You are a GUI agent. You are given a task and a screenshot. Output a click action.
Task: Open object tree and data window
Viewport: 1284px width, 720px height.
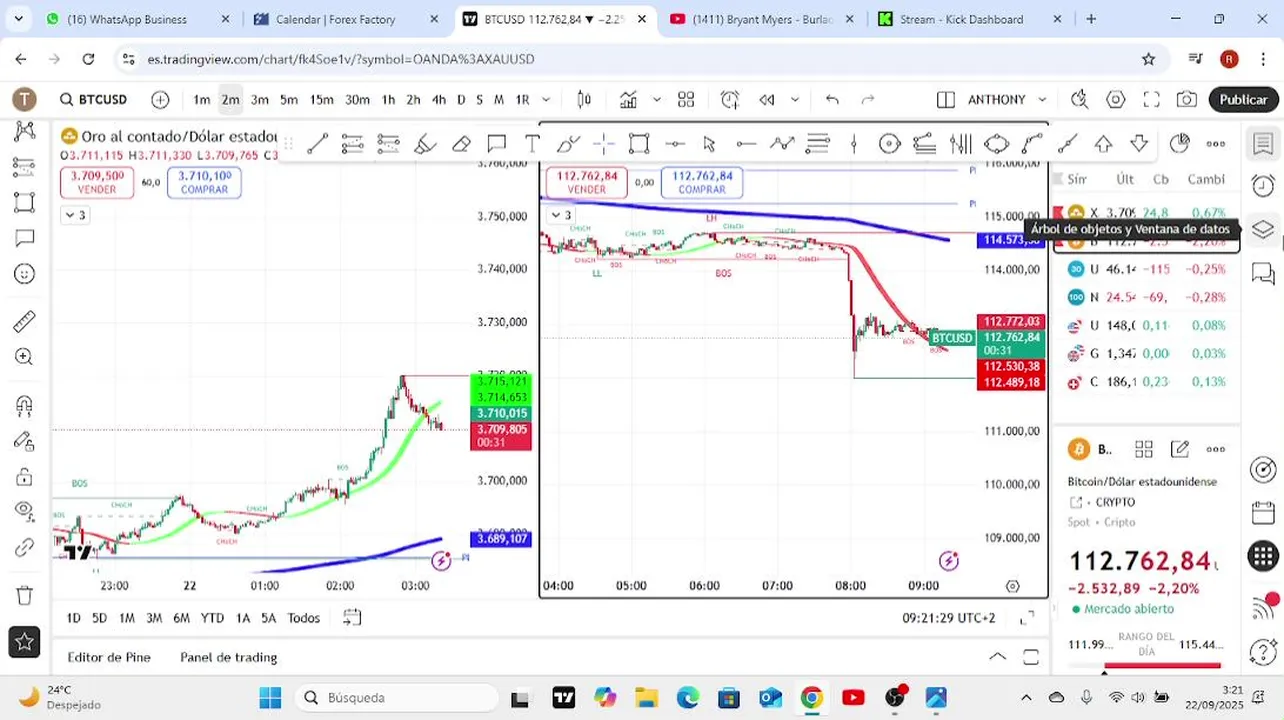pos(1263,229)
